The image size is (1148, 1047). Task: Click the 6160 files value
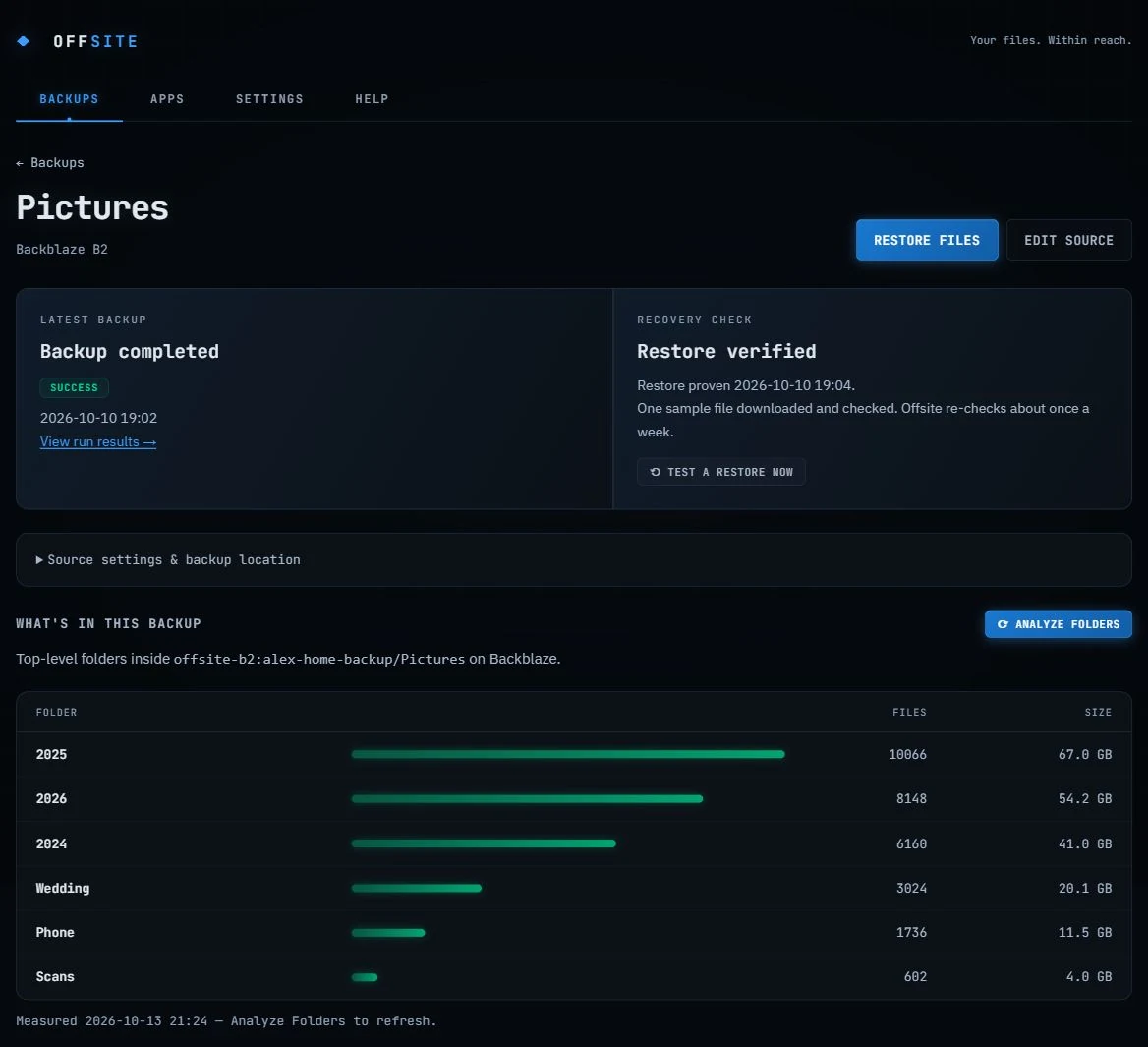[911, 843]
